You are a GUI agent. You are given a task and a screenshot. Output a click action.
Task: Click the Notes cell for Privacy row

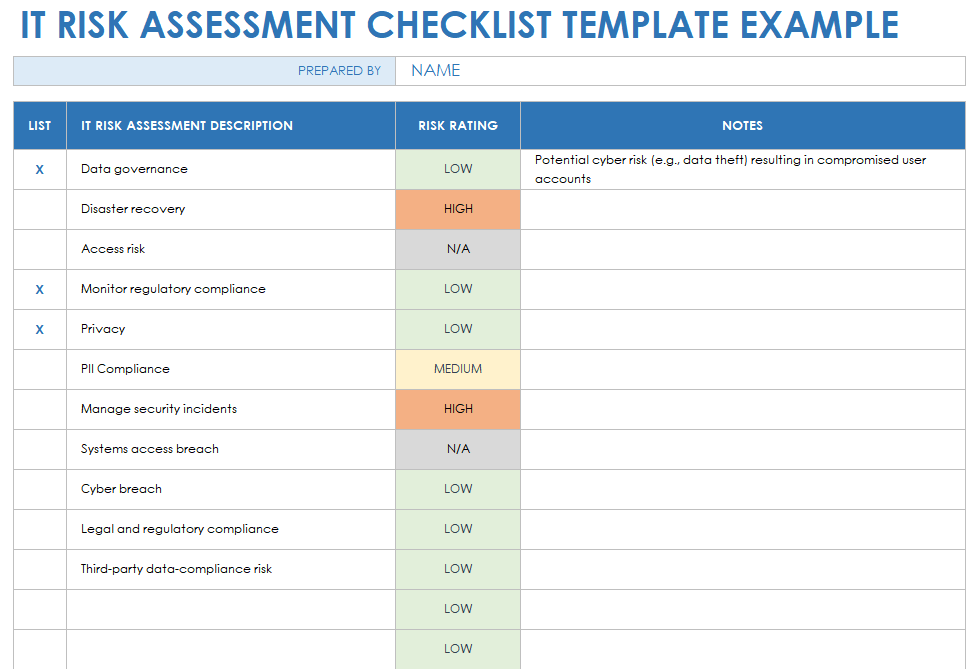[x=742, y=330]
